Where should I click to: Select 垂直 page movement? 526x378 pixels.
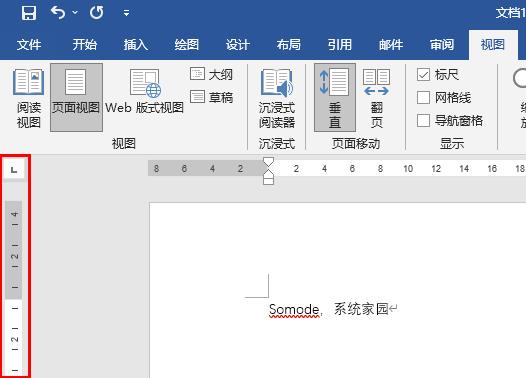tap(335, 97)
